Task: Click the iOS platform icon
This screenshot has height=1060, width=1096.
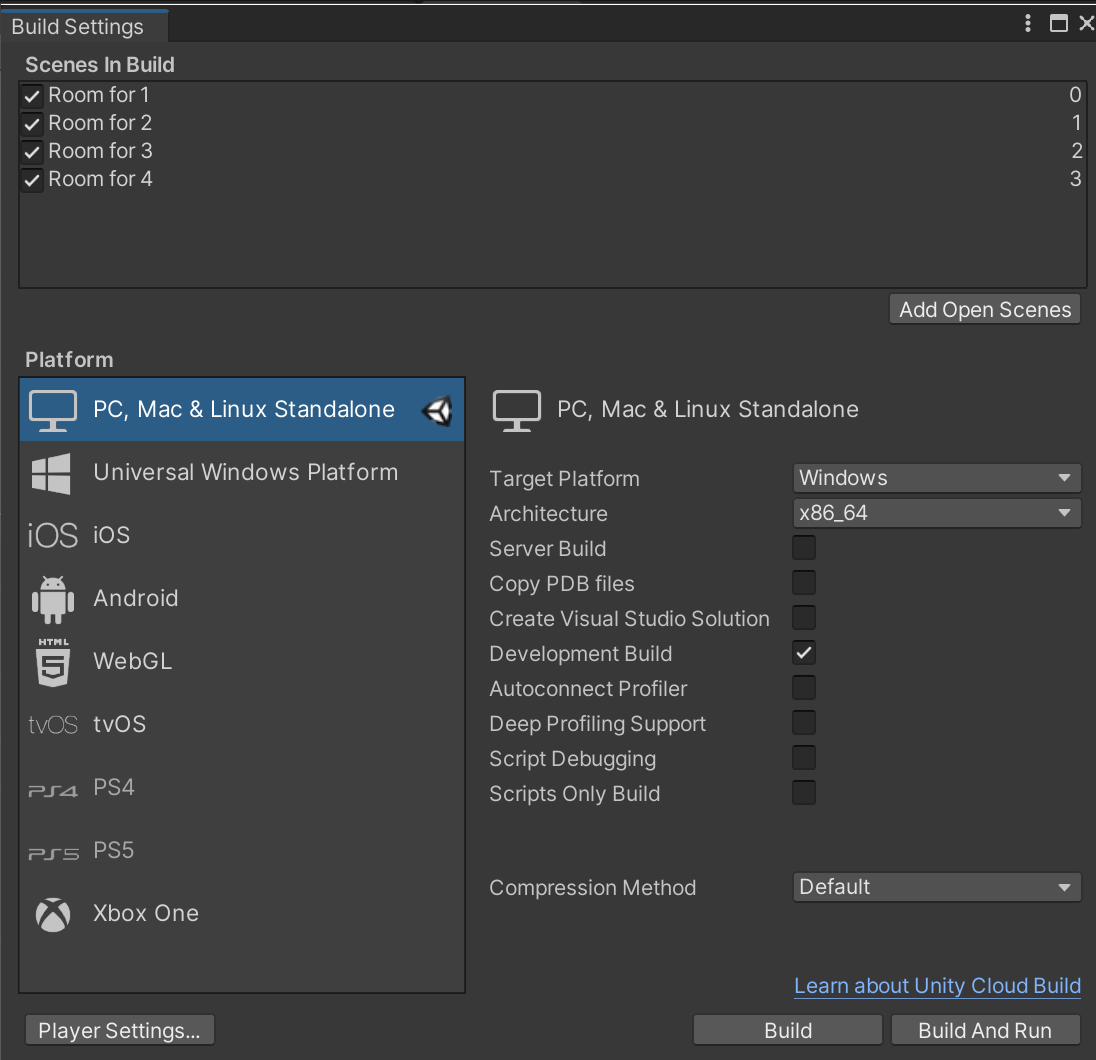Action: pyautogui.click(x=52, y=536)
